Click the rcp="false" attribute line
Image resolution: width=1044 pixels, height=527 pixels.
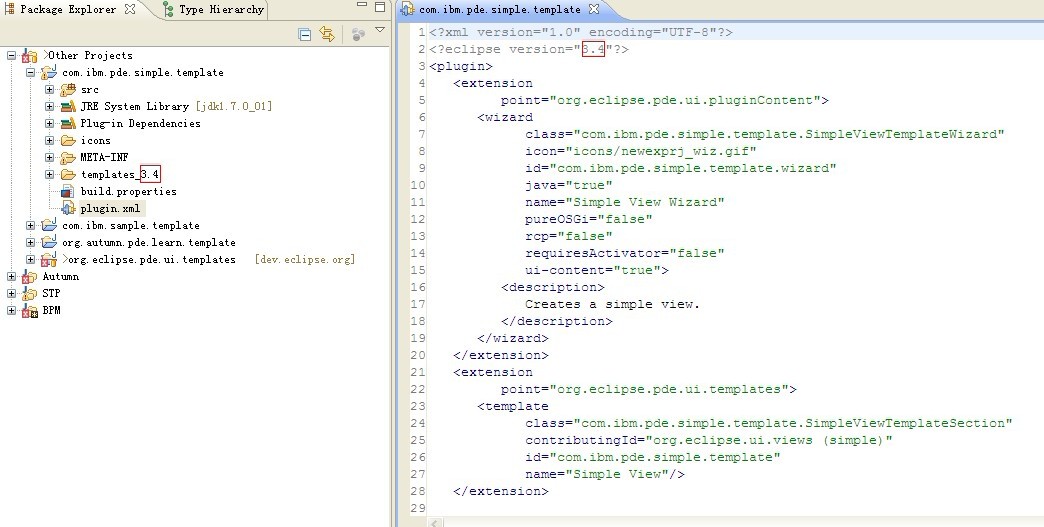(x=569, y=236)
